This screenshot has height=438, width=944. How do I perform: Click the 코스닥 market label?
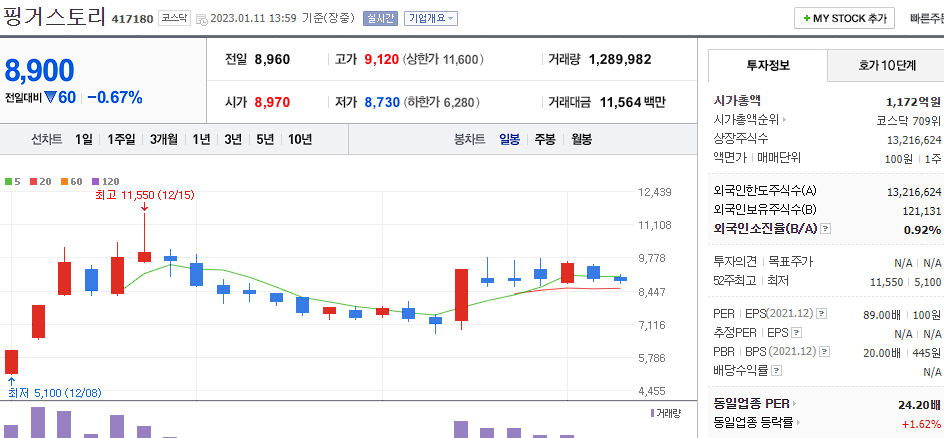point(175,18)
